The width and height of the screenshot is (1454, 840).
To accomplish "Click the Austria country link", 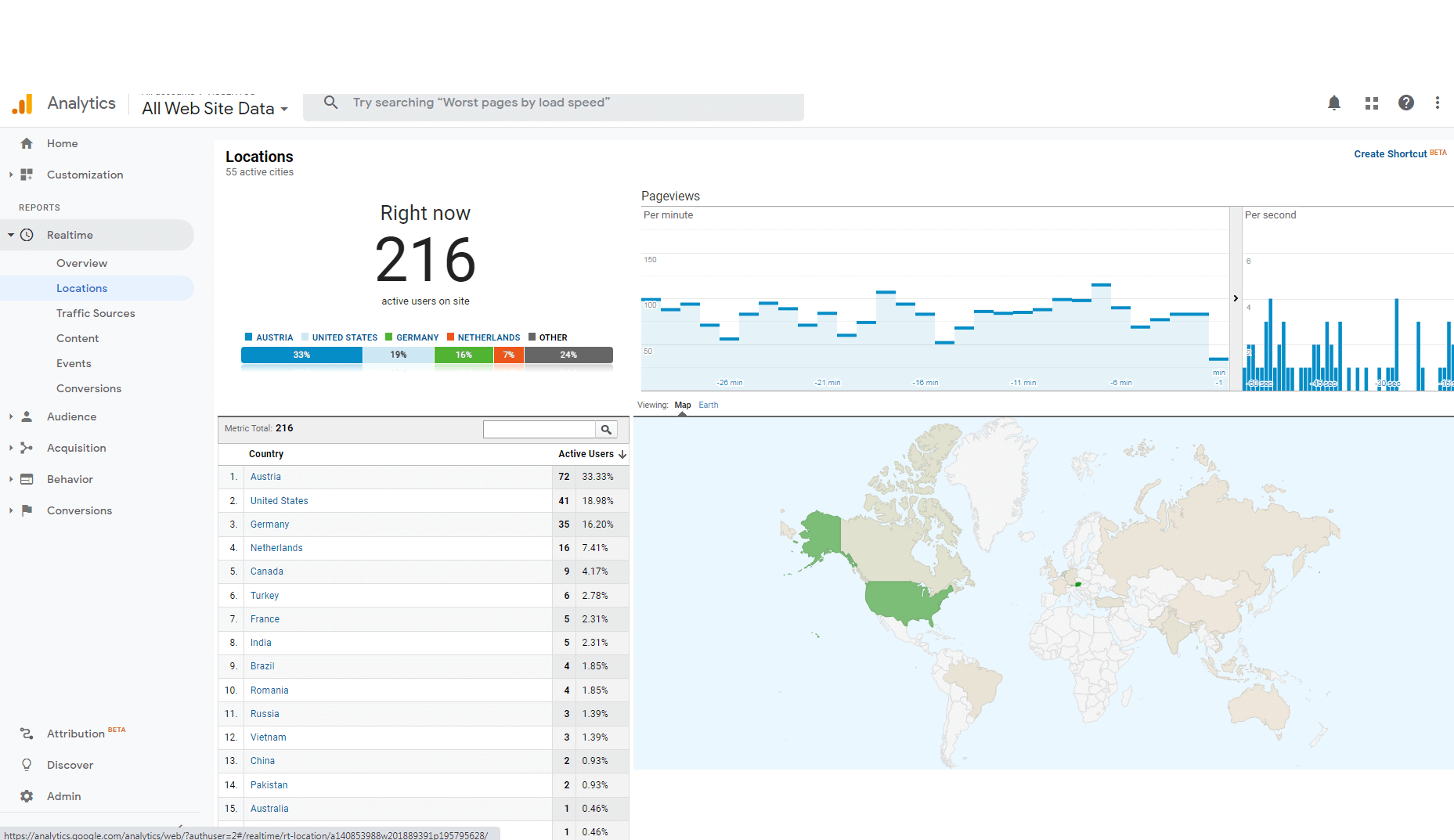I will click(x=265, y=477).
